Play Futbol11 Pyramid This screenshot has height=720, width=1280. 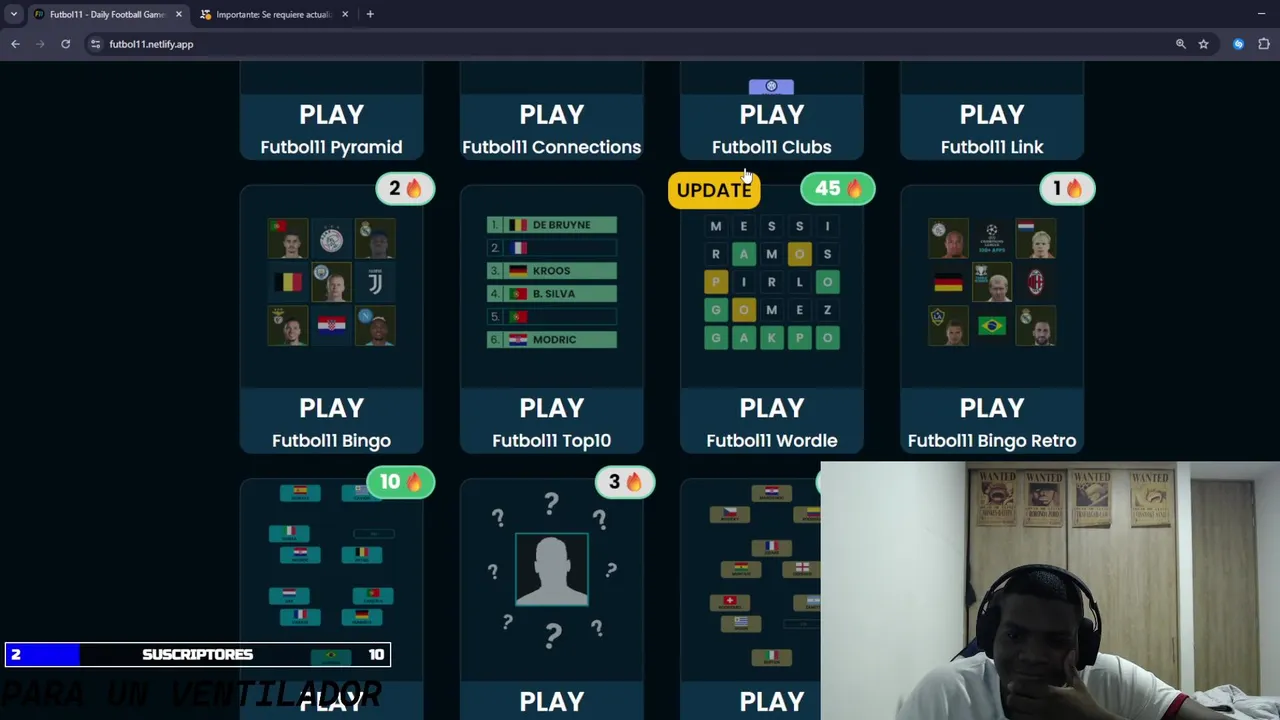331,115
